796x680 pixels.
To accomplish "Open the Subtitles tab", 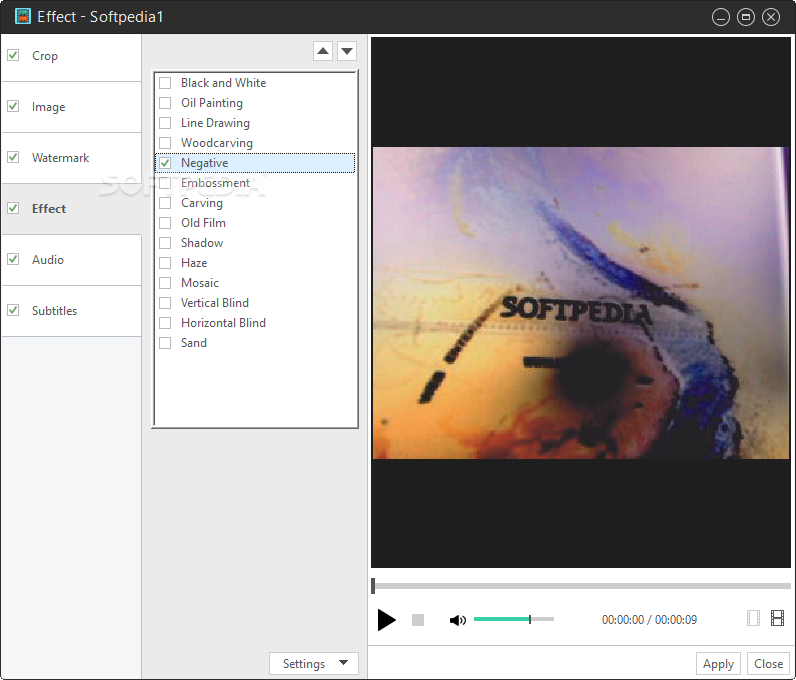I will (72, 311).
